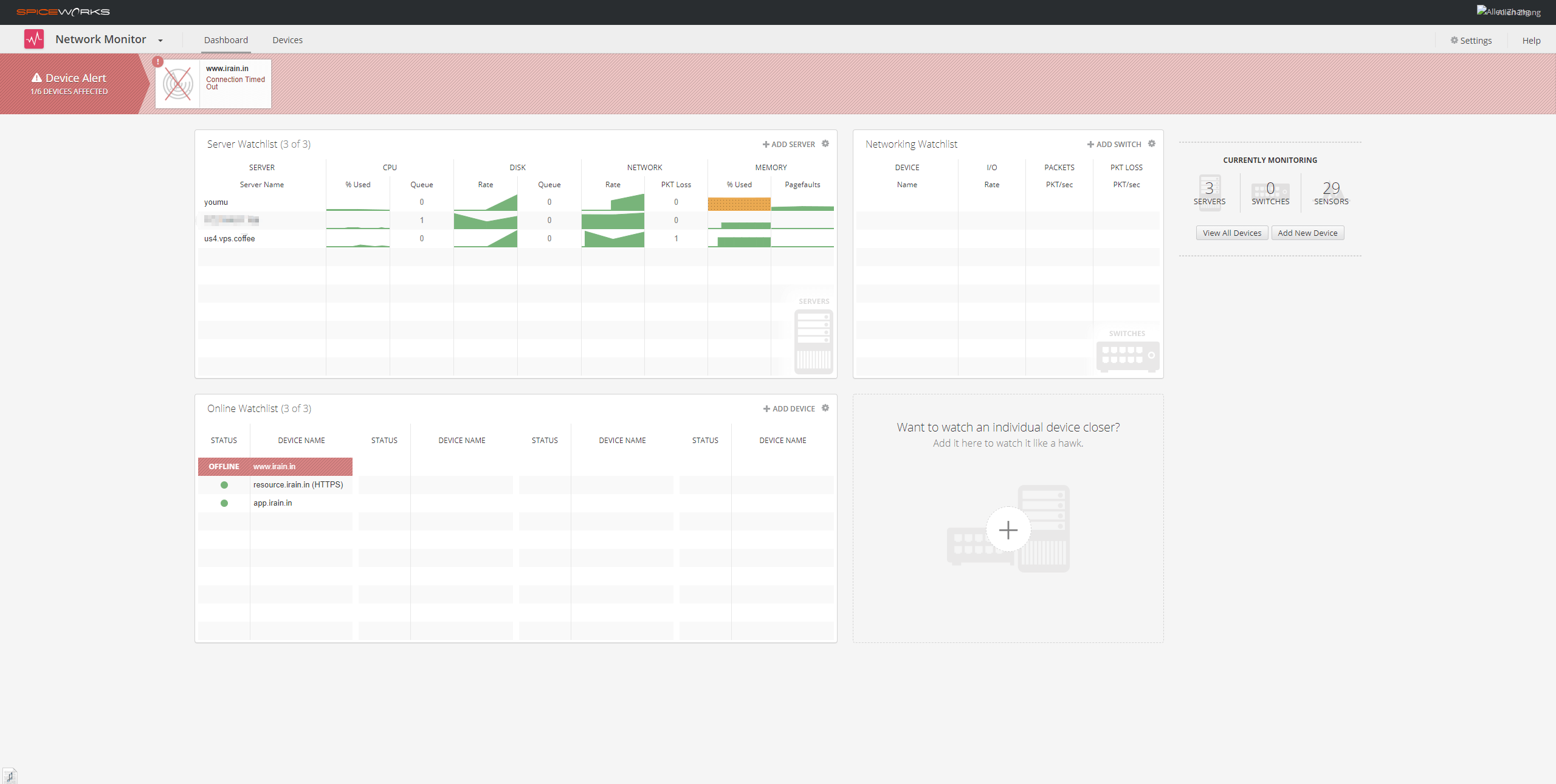Open the user account menu top right
Screen dimensions: 1556x784
click(1510, 12)
